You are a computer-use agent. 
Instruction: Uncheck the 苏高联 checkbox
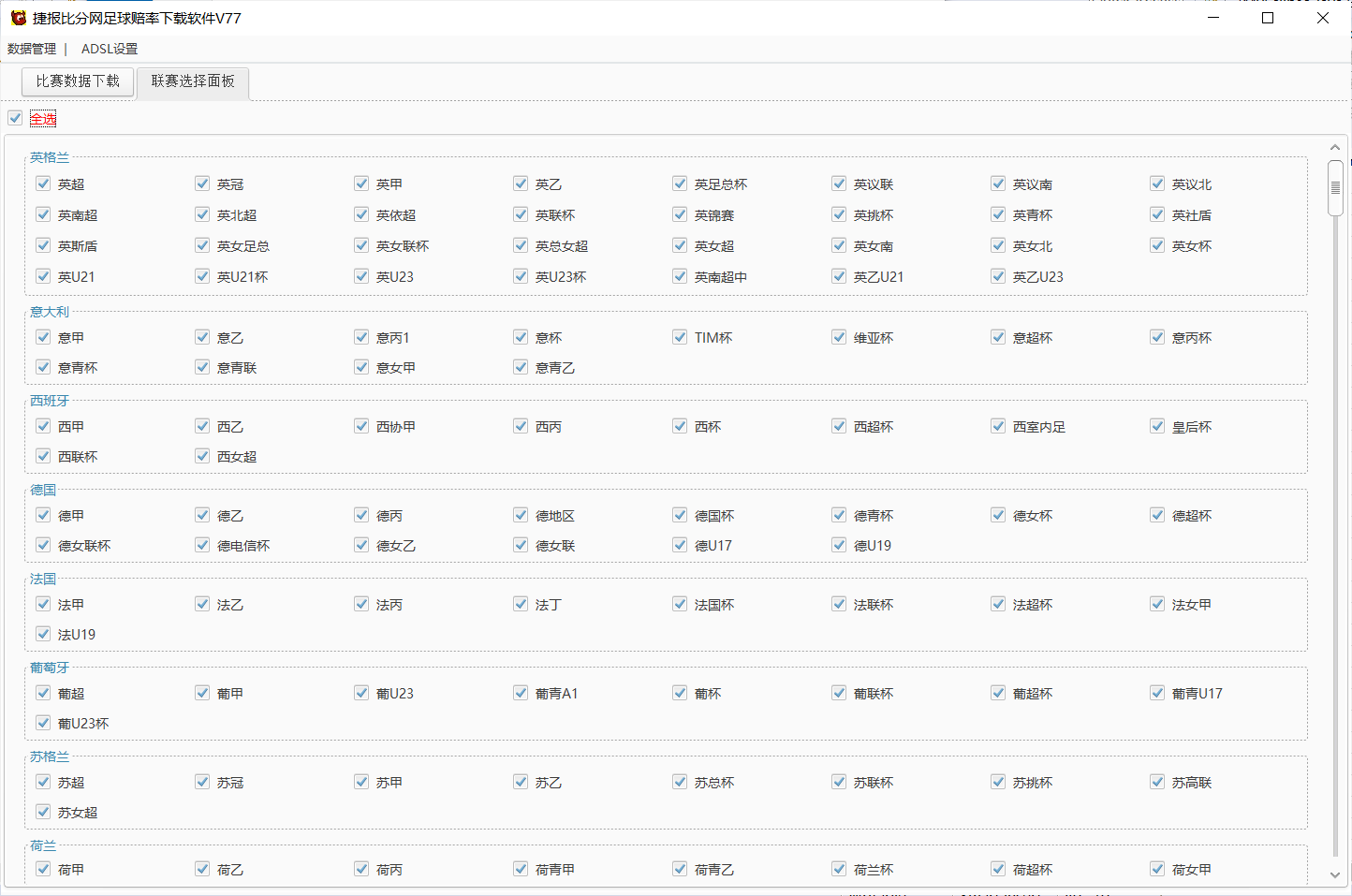[1157, 782]
